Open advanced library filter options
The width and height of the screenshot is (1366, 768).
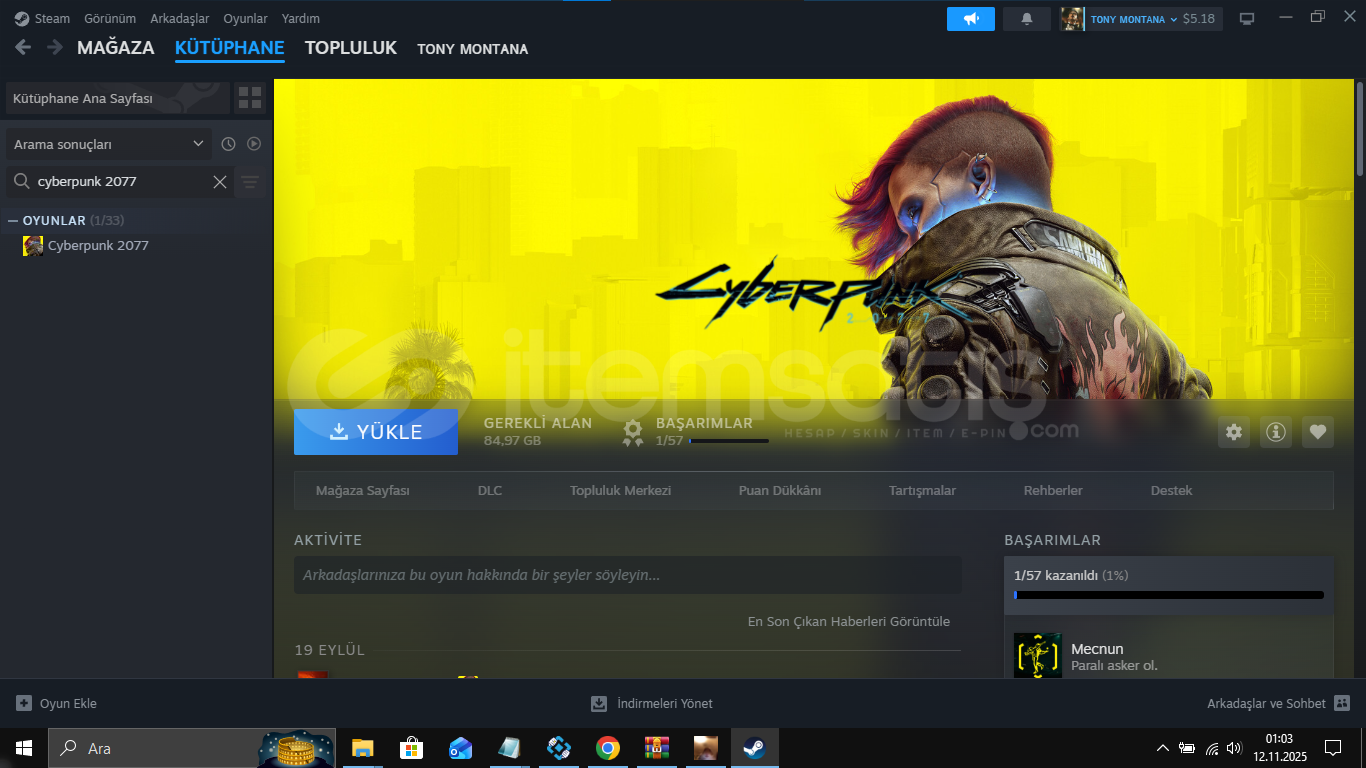point(250,182)
